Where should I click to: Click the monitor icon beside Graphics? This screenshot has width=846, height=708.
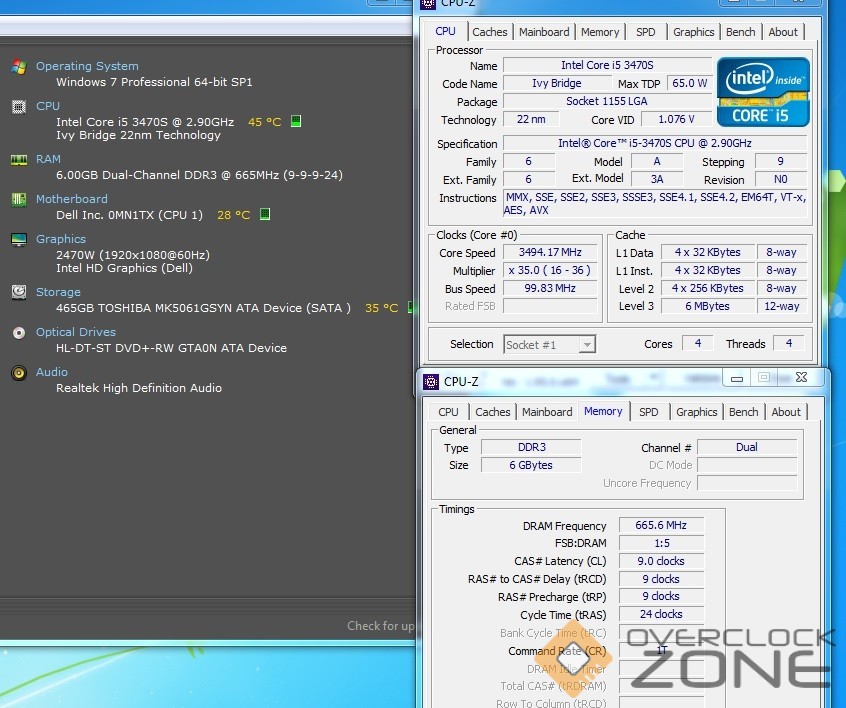(19, 240)
